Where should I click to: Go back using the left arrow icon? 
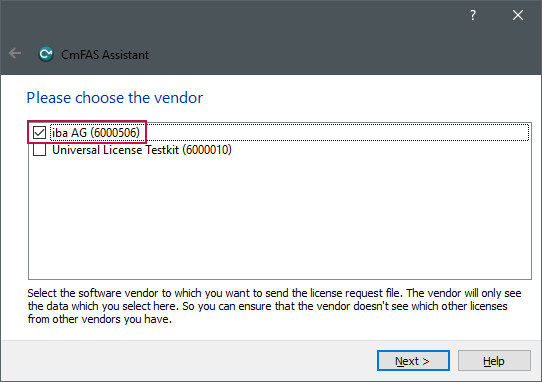[15, 54]
